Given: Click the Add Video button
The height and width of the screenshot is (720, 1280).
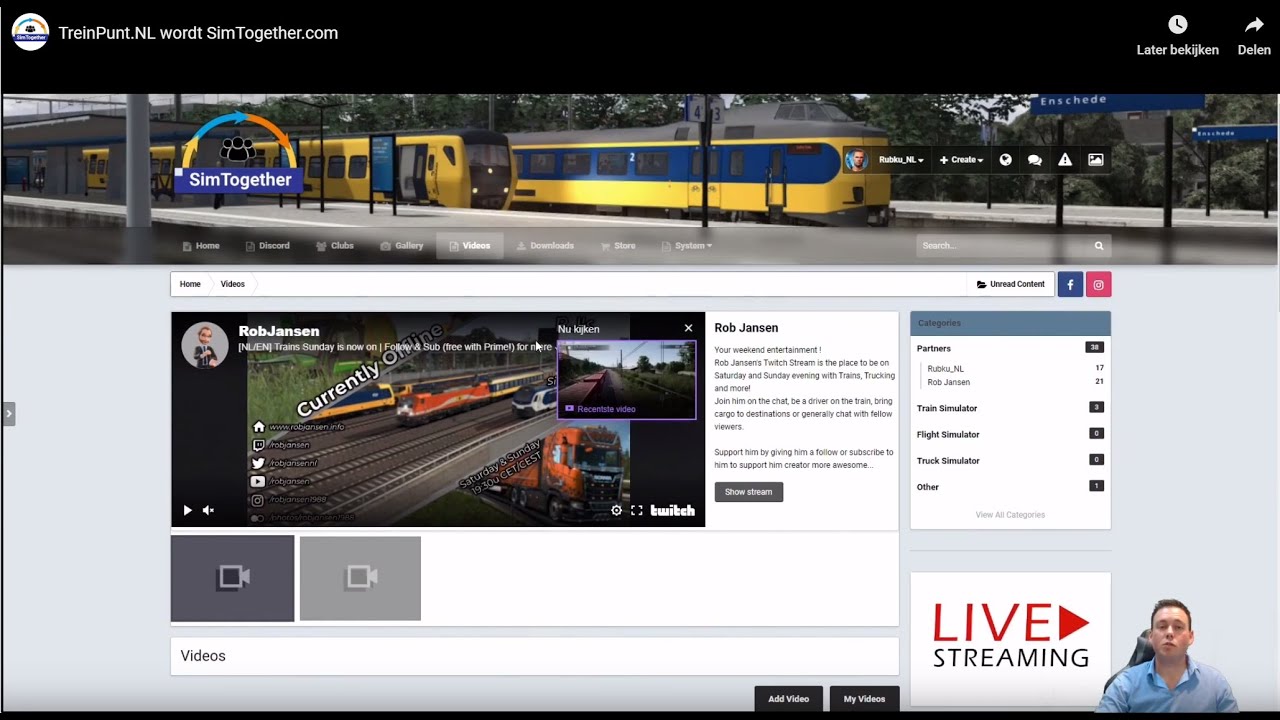Looking at the screenshot, I should coord(788,699).
